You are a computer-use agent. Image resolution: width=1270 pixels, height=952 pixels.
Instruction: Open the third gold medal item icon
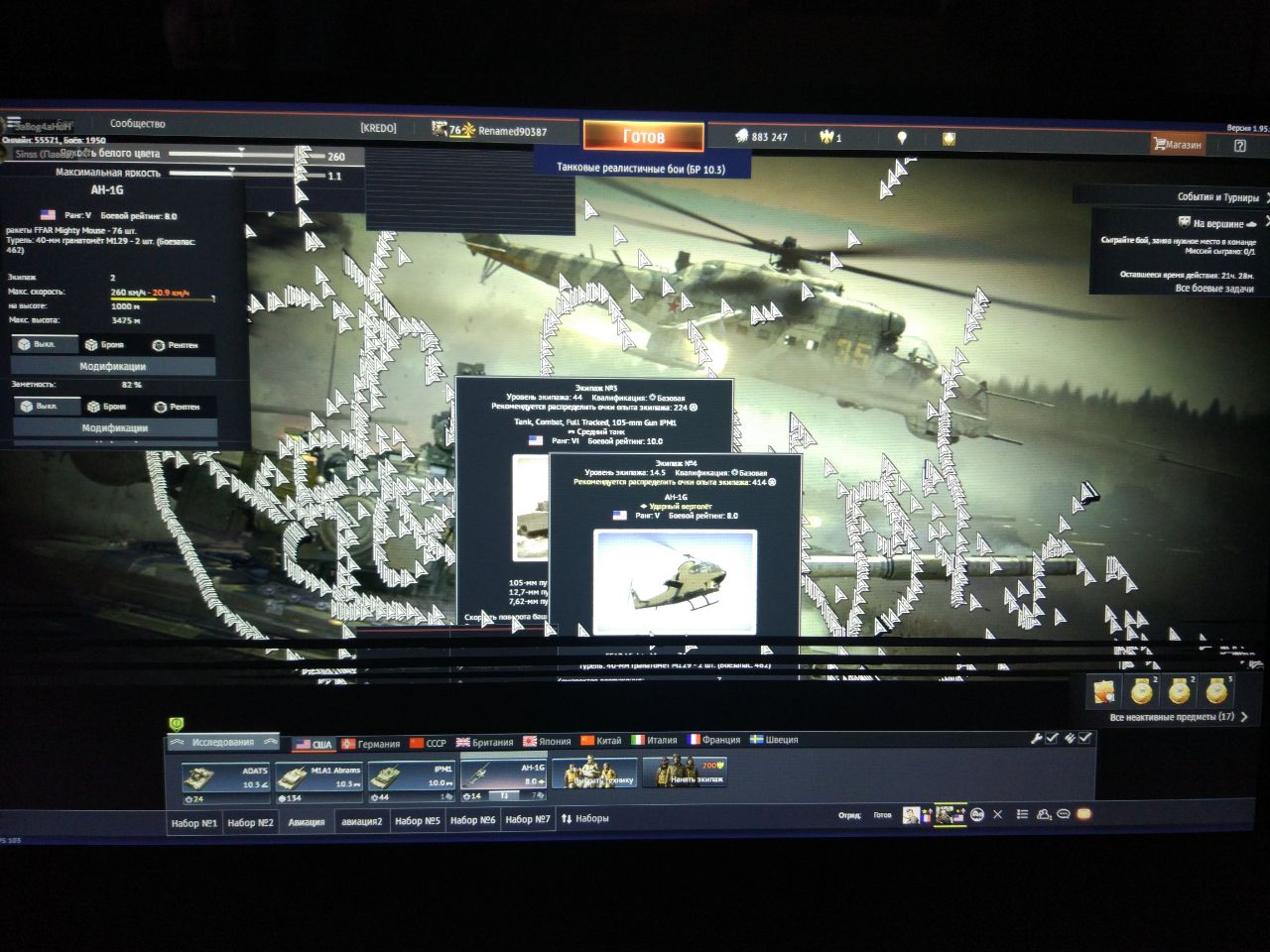tap(1216, 689)
